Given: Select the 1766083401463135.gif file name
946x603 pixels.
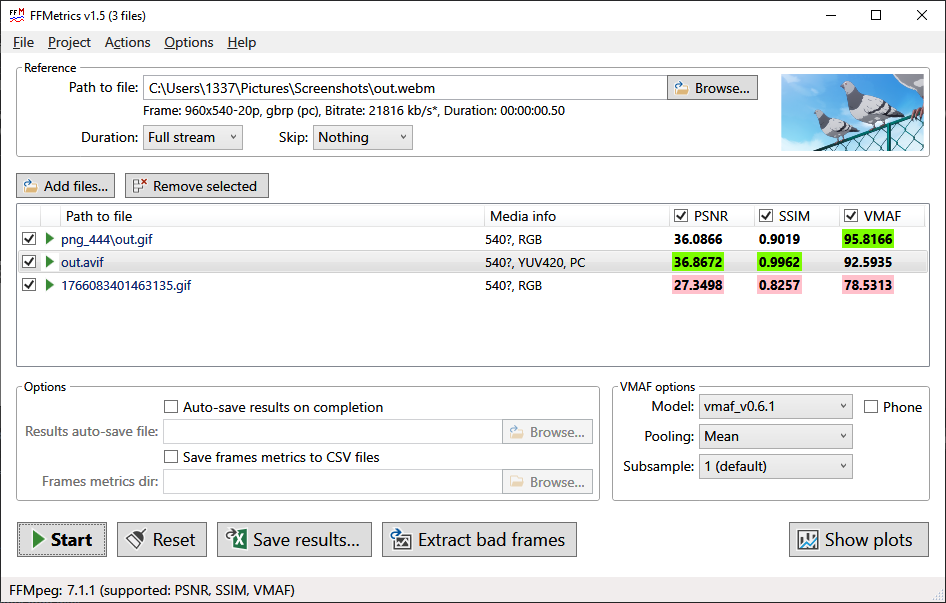Looking at the screenshot, I should [x=126, y=286].
